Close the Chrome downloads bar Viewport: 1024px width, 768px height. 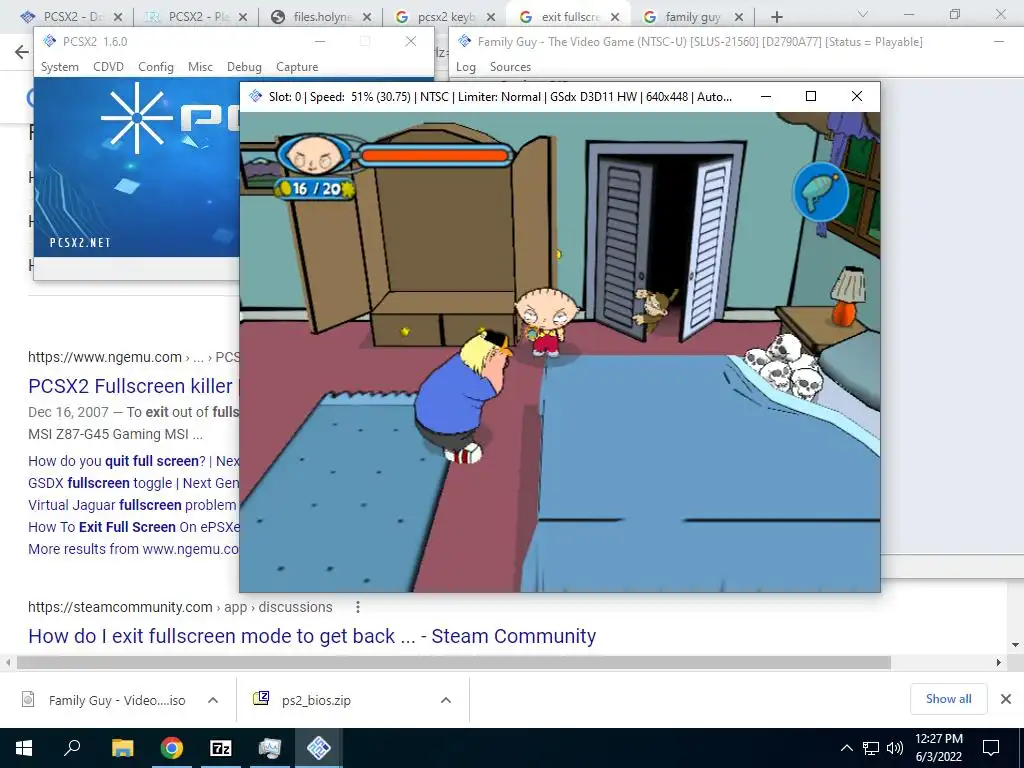pyautogui.click(x=1006, y=699)
